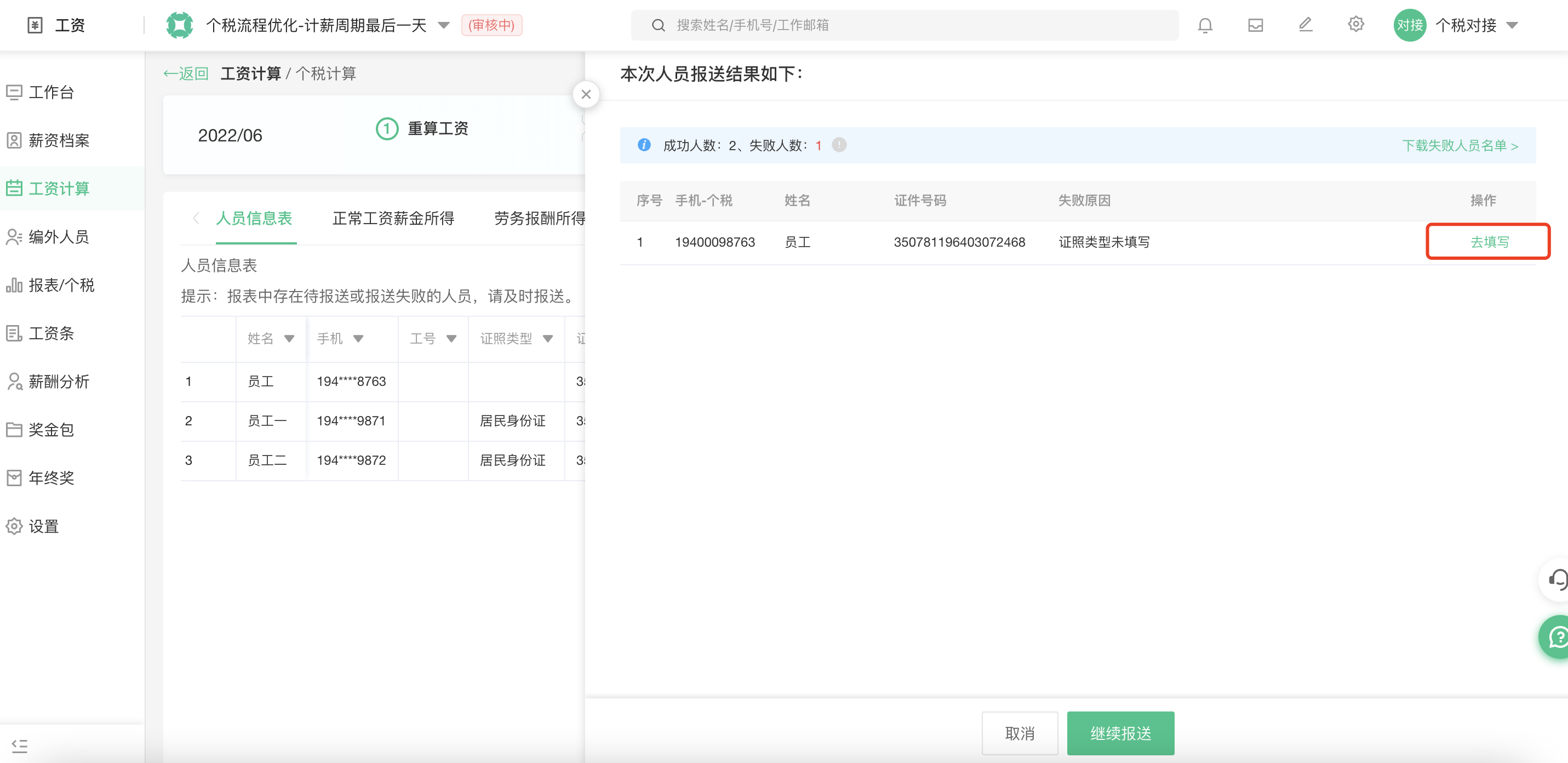1568x763 pixels.
Task: Switch to 正常工资薪金所得 tab
Action: click(393, 218)
